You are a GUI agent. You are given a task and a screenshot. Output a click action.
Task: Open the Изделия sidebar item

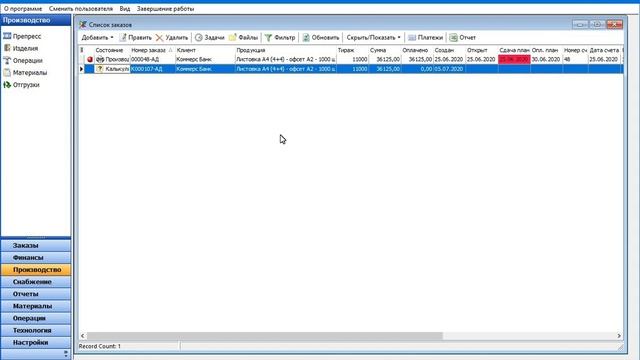pos(21,48)
